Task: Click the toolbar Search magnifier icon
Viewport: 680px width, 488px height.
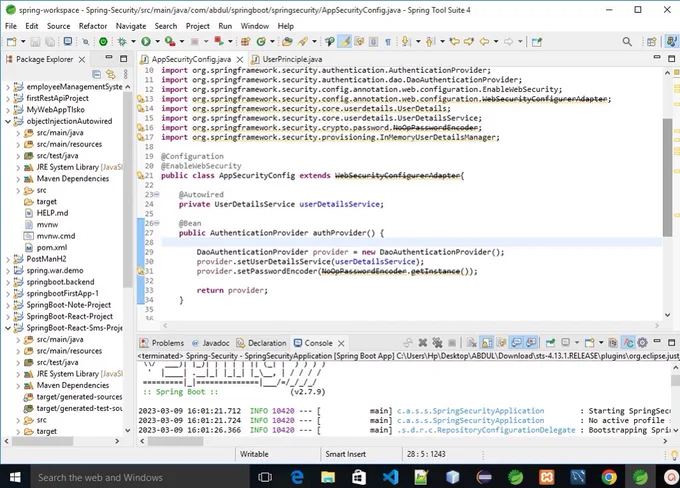Action: (x=627, y=42)
